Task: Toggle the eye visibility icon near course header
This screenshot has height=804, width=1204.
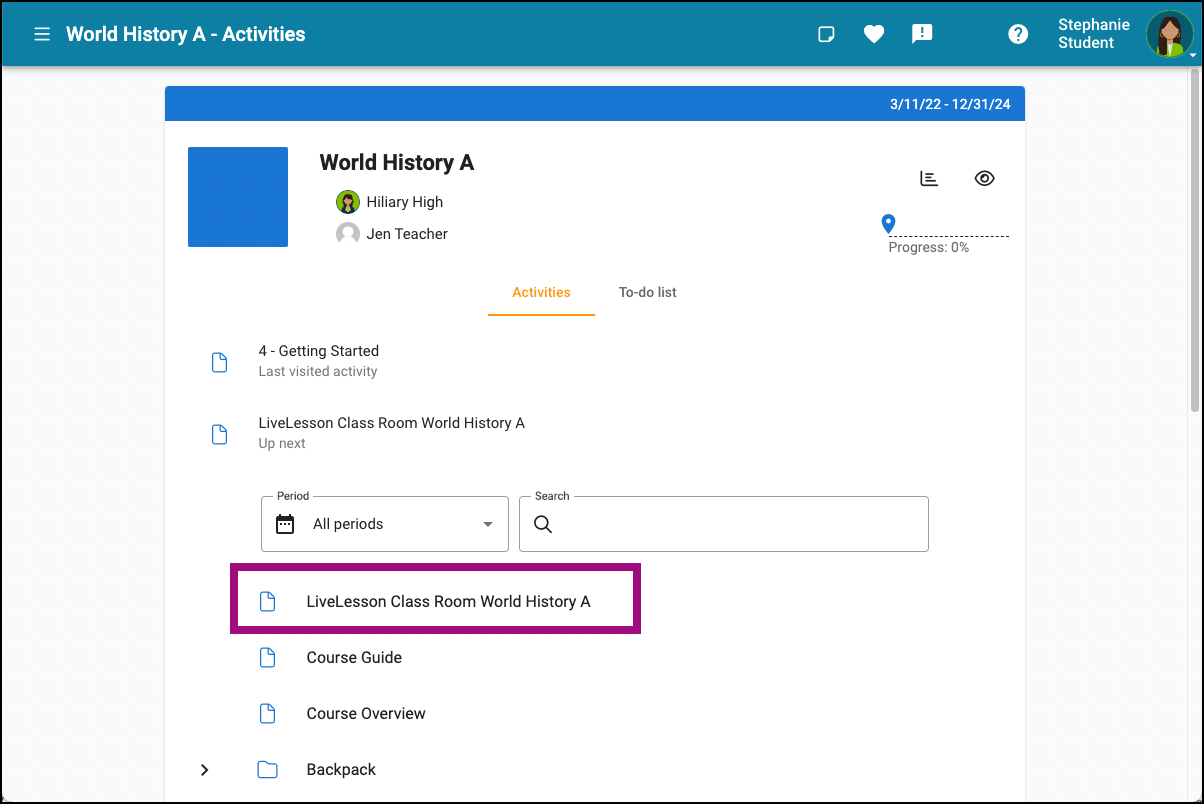Action: 984,178
